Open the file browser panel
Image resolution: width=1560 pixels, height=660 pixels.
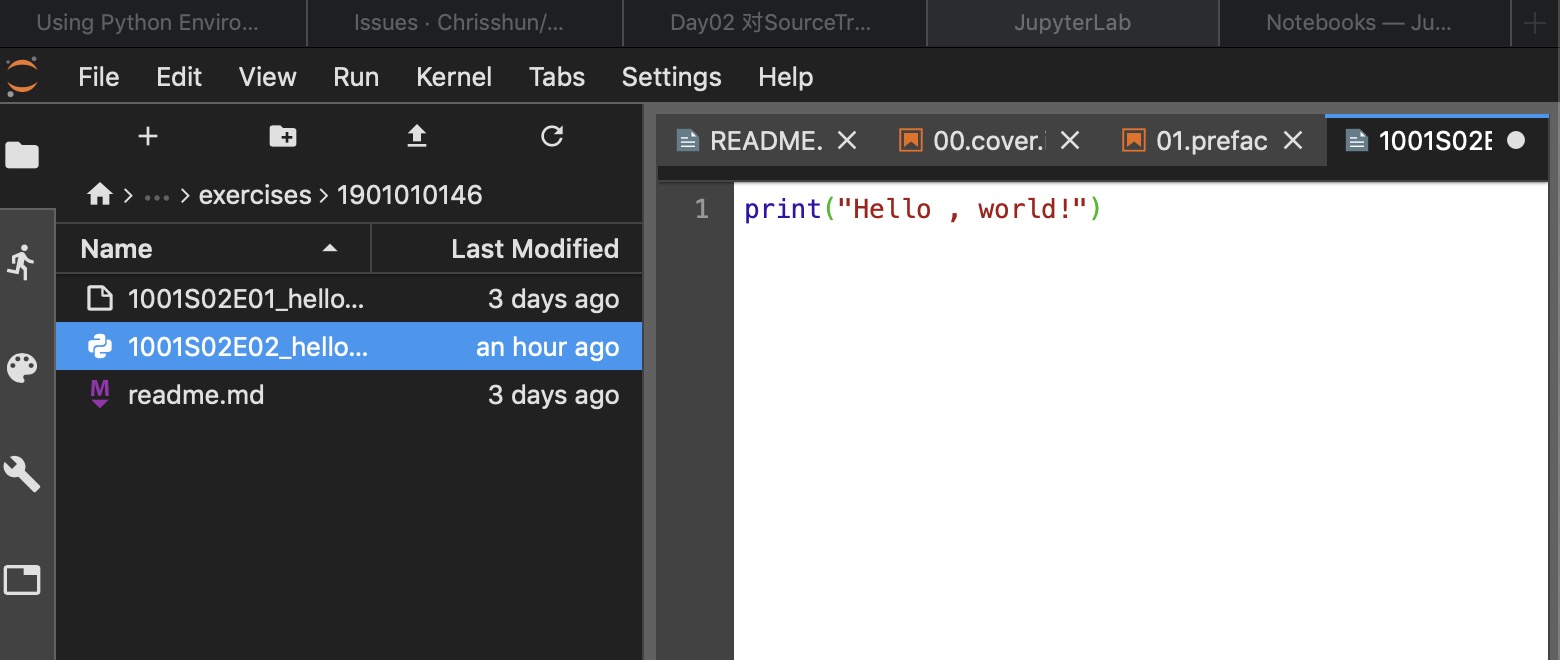pos(22,155)
